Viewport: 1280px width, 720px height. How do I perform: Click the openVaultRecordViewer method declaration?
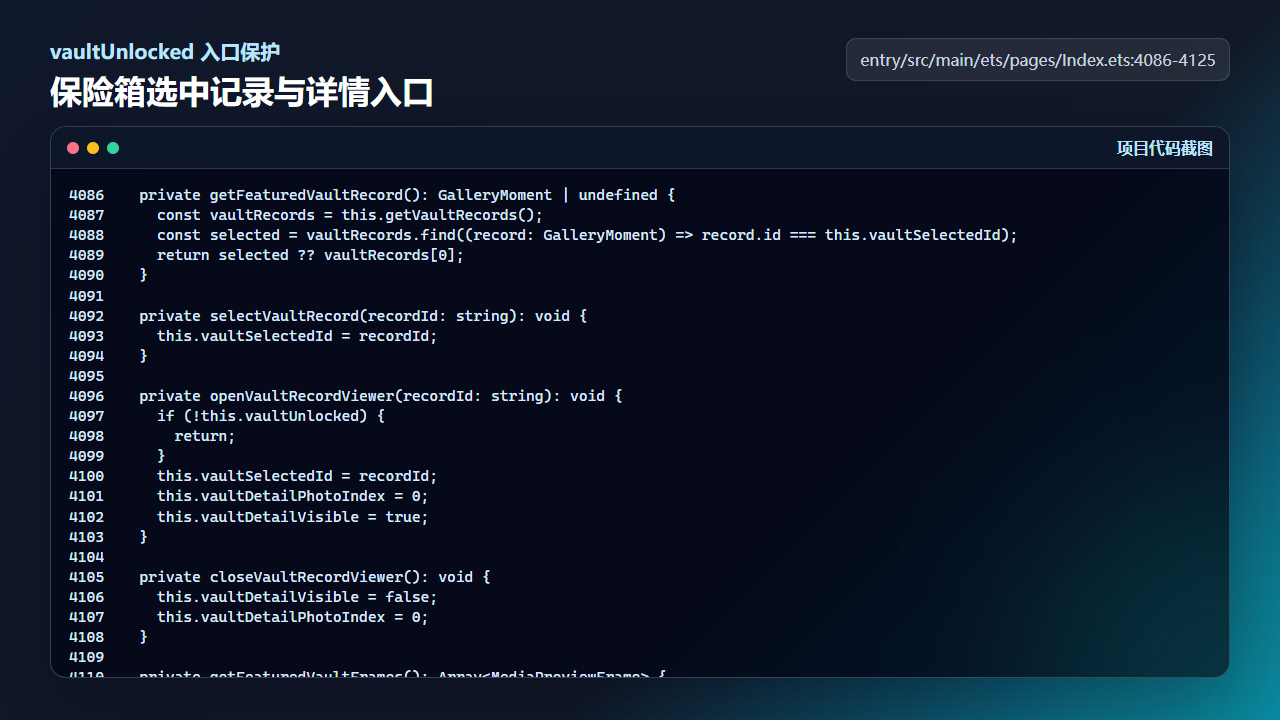click(x=381, y=396)
